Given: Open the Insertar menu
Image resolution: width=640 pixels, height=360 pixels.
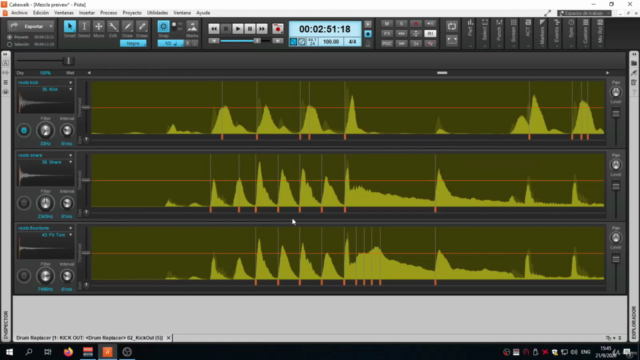Looking at the screenshot, I should (x=87, y=13).
